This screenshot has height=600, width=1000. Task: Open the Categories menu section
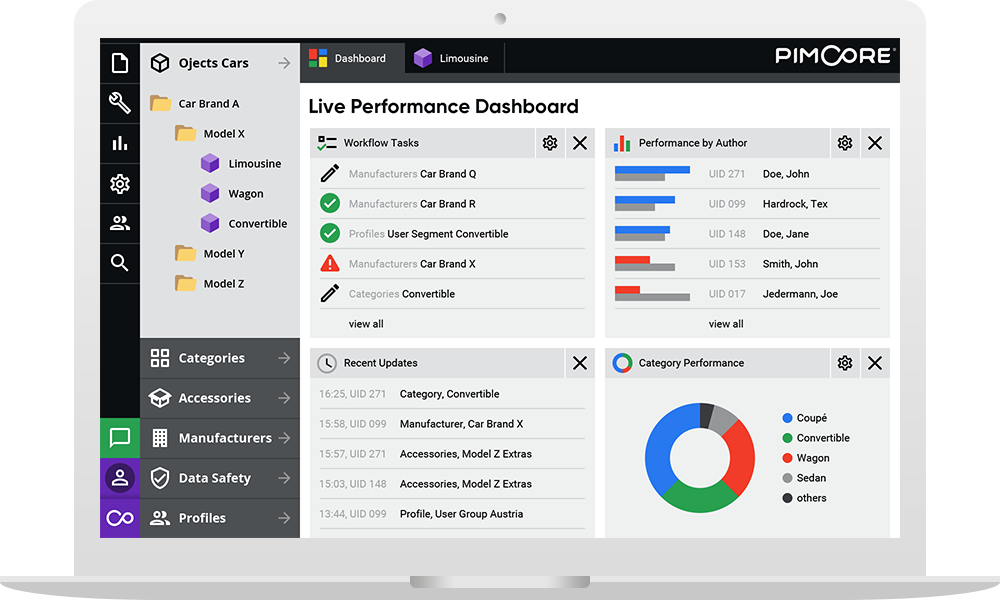coord(220,358)
